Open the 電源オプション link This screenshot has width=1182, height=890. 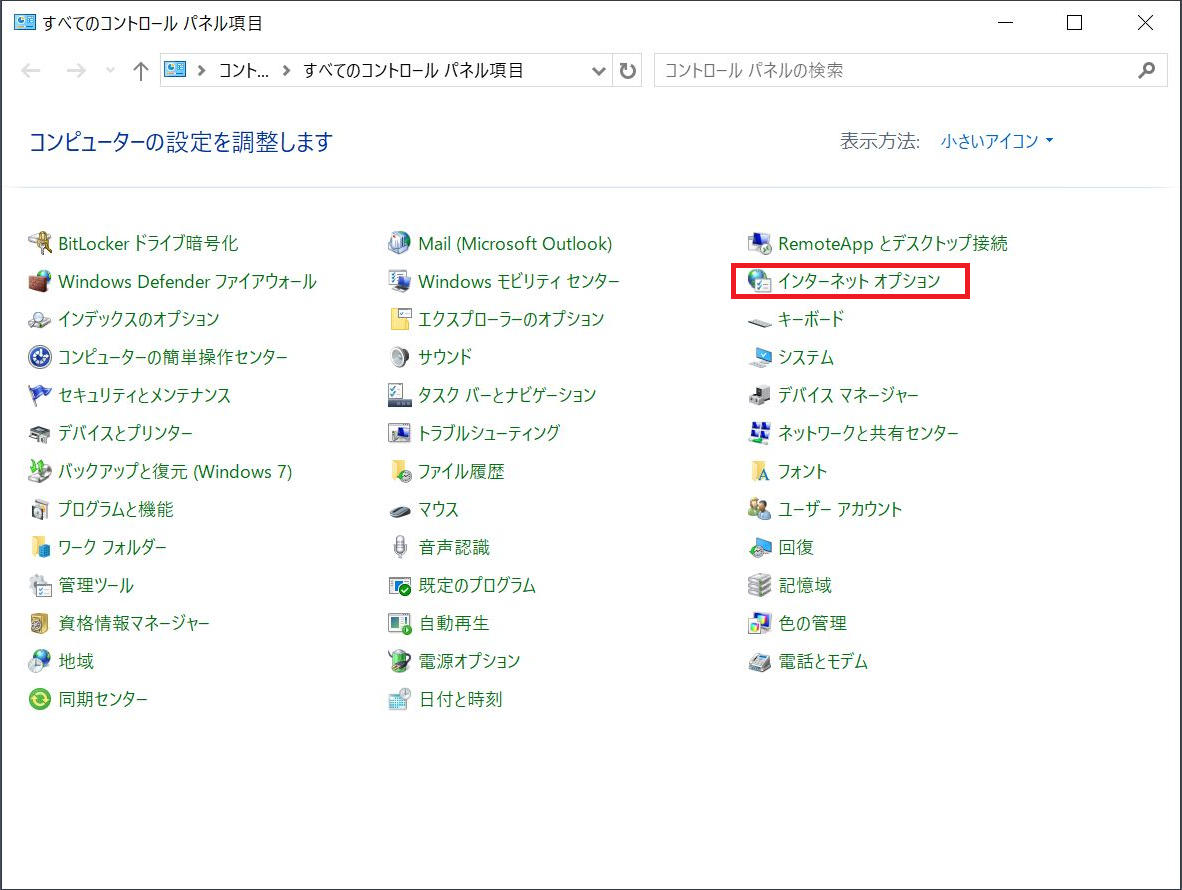click(470, 661)
